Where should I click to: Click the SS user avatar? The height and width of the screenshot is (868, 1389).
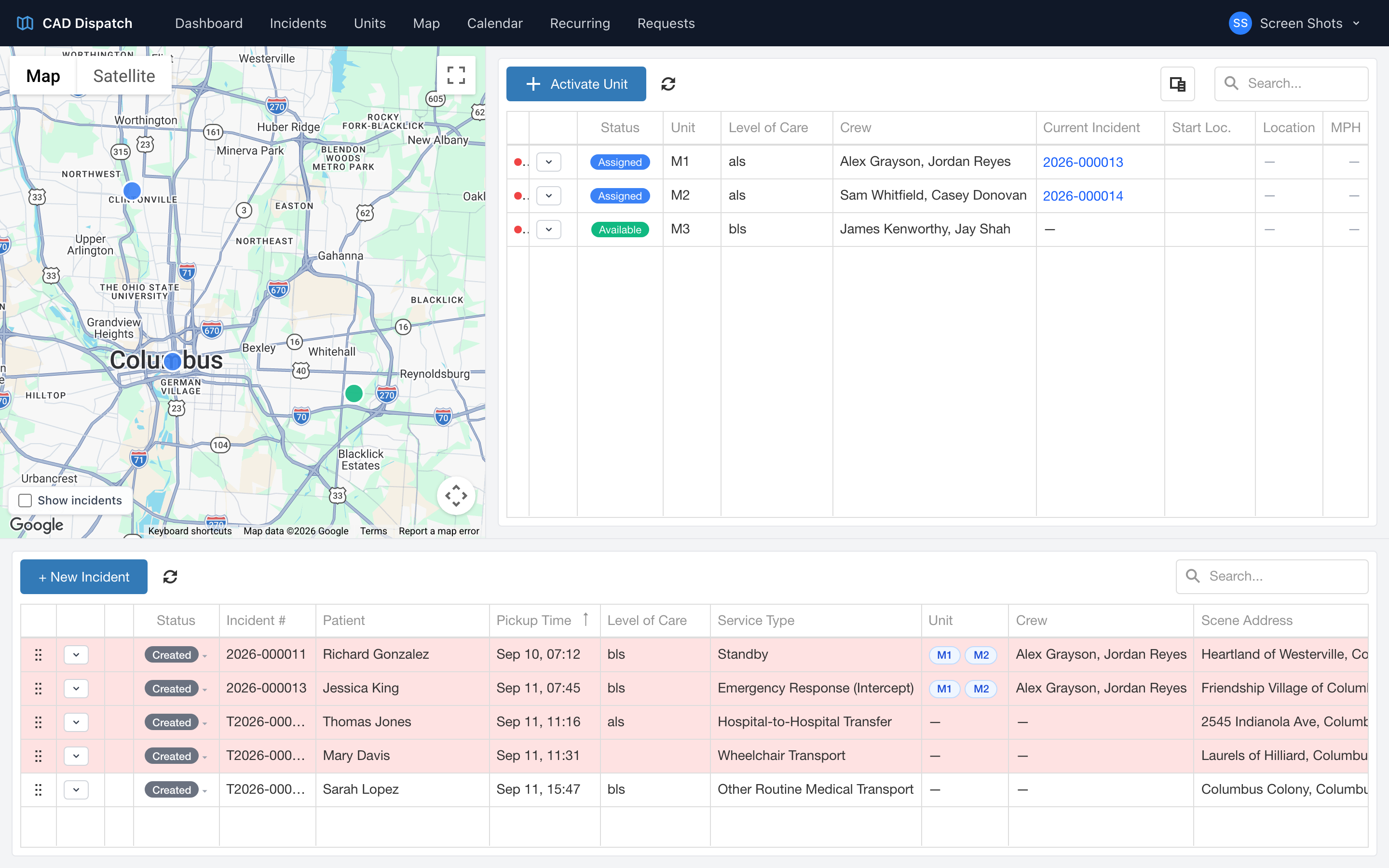pos(1240,23)
